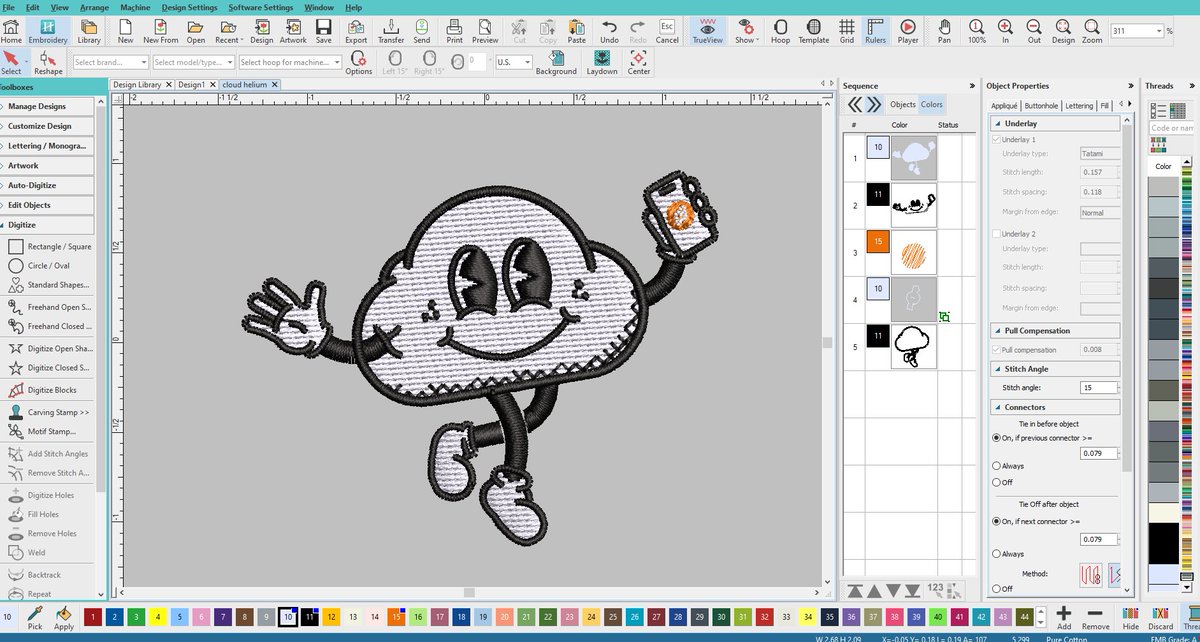Select the Reshape tool
Image resolution: width=1200 pixels, height=642 pixels.
tap(48, 62)
